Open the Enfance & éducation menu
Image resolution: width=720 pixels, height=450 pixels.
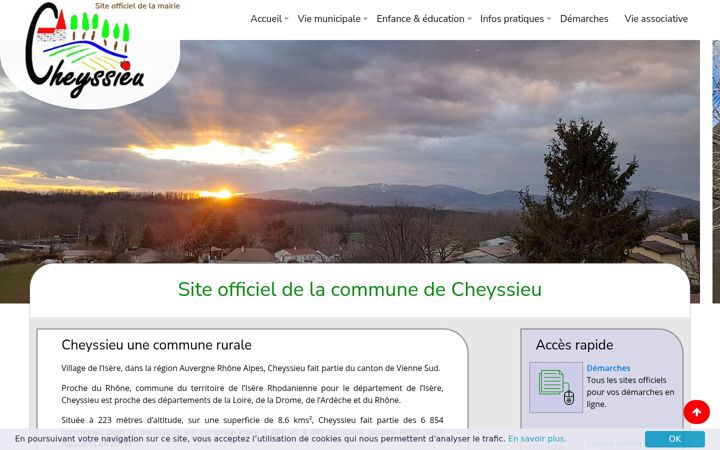(x=420, y=19)
